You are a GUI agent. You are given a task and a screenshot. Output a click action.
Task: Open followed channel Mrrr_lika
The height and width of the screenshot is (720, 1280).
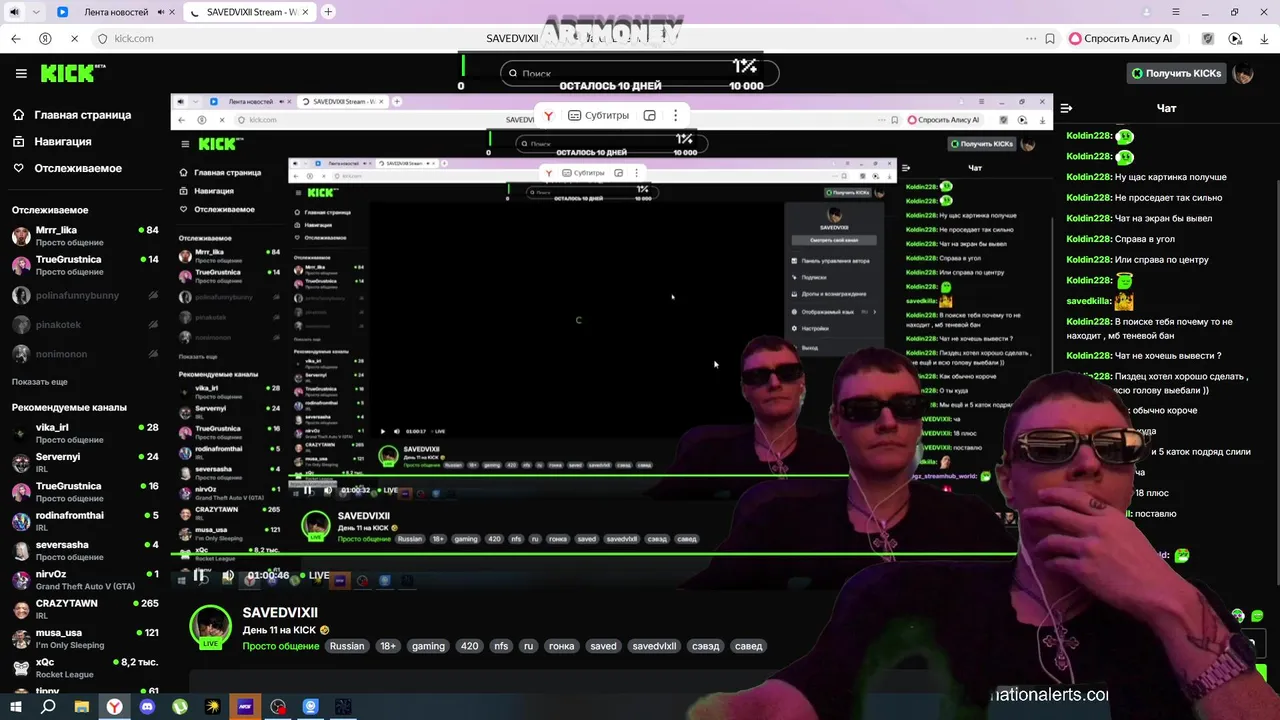[x=85, y=236]
